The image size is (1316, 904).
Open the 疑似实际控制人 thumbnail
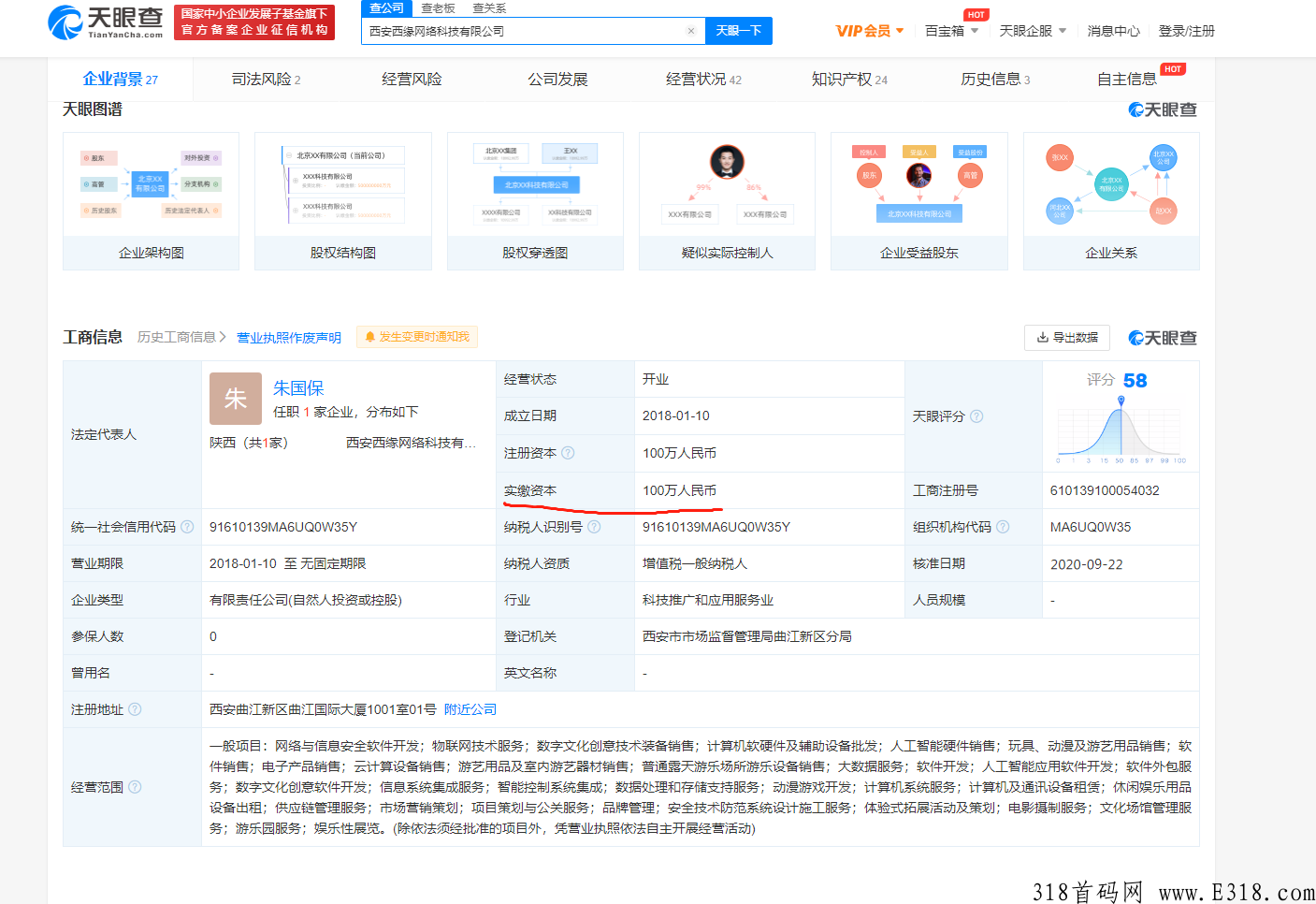point(728,201)
